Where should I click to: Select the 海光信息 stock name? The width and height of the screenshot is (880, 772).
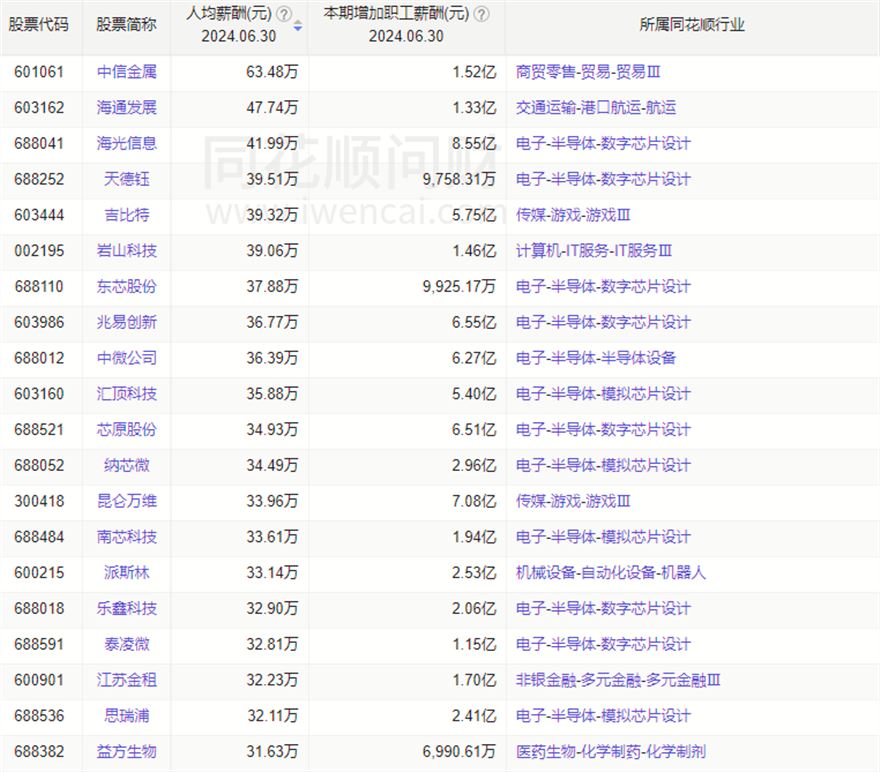[127, 143]
